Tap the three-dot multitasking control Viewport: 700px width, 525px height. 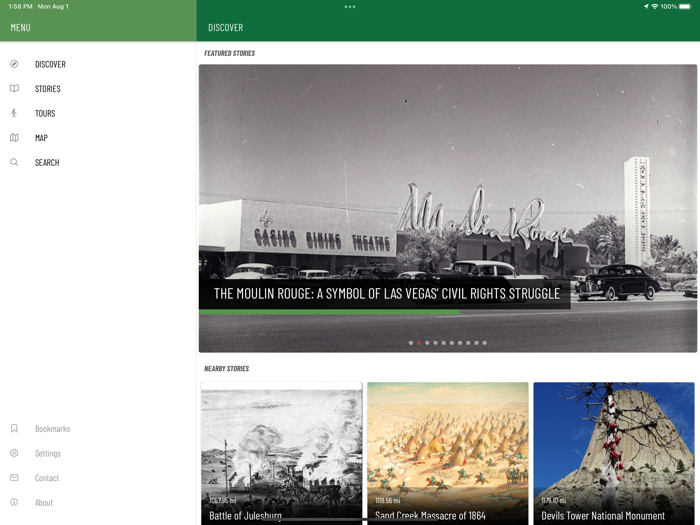[350, 7]
